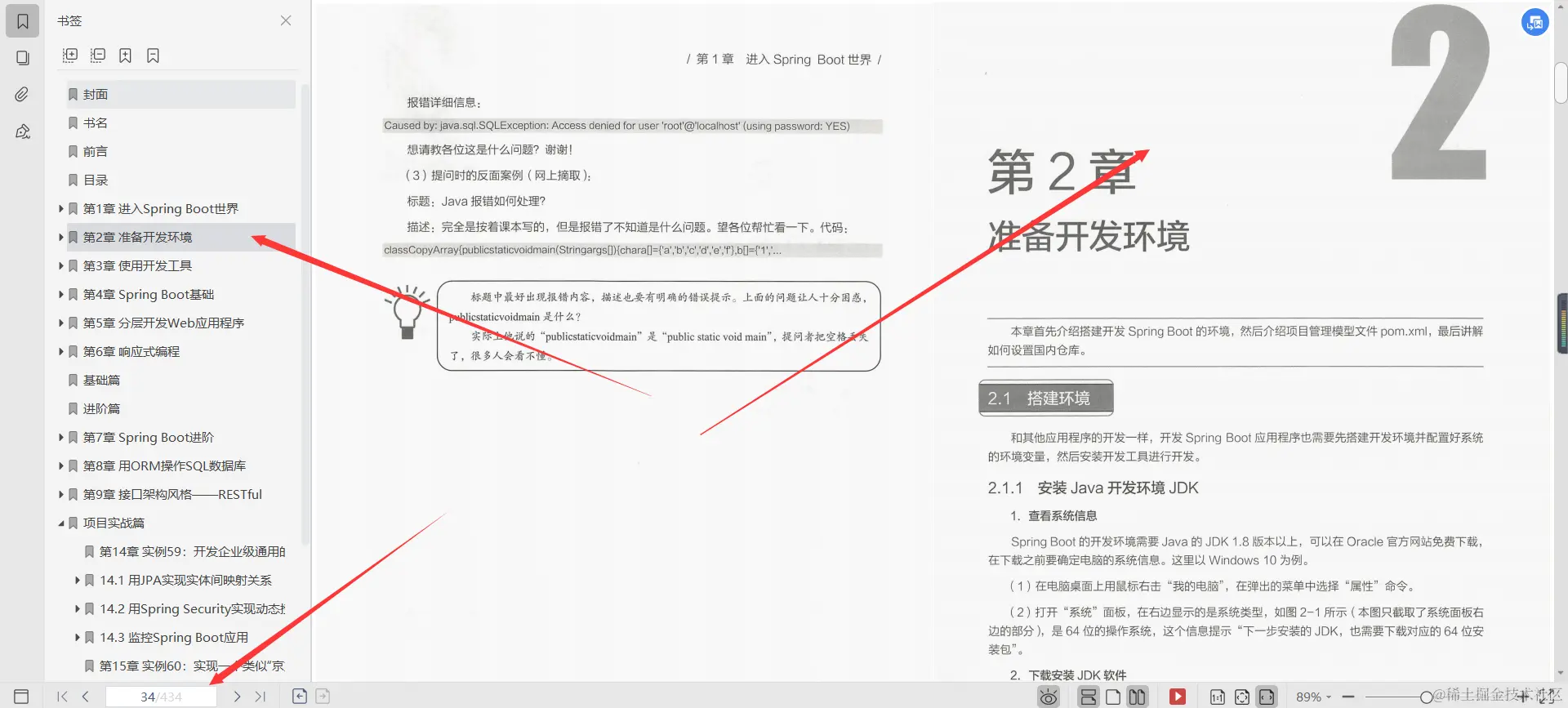Image resolution: width=1568 pixels, height=708 pixels.
Task: Expand 第2章 准备开发环境 bookmark
Action: pyautogui.click(x=60, y=237)
